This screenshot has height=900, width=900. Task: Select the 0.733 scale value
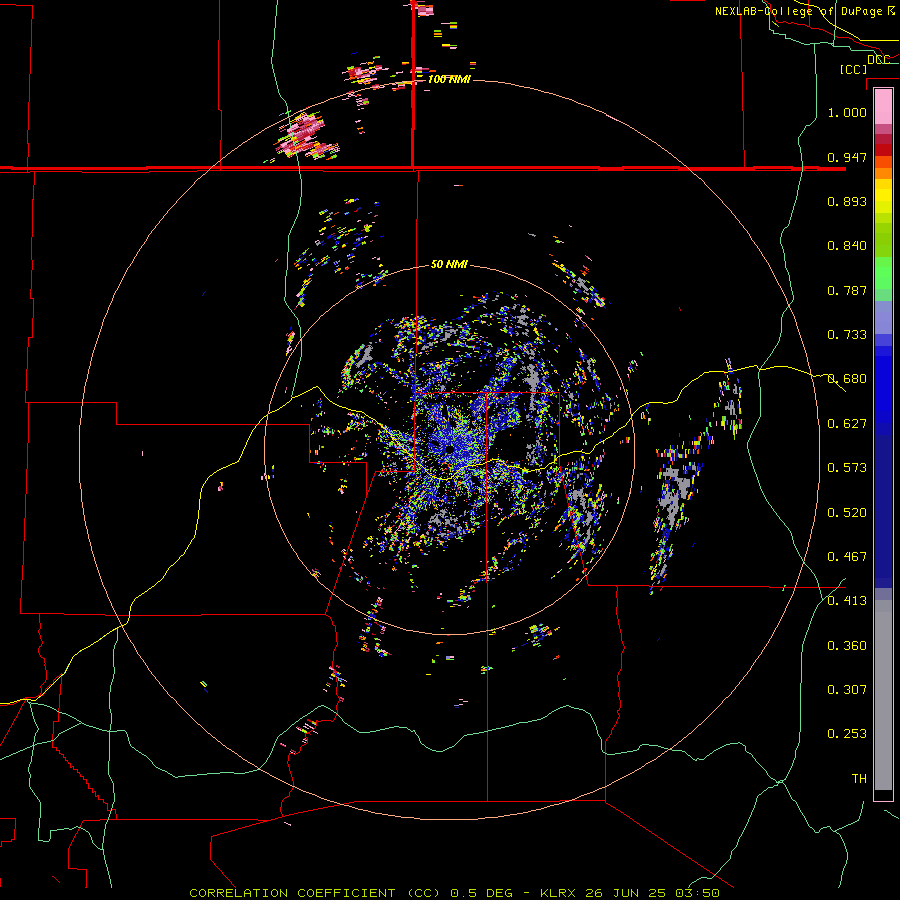(847, 335)
